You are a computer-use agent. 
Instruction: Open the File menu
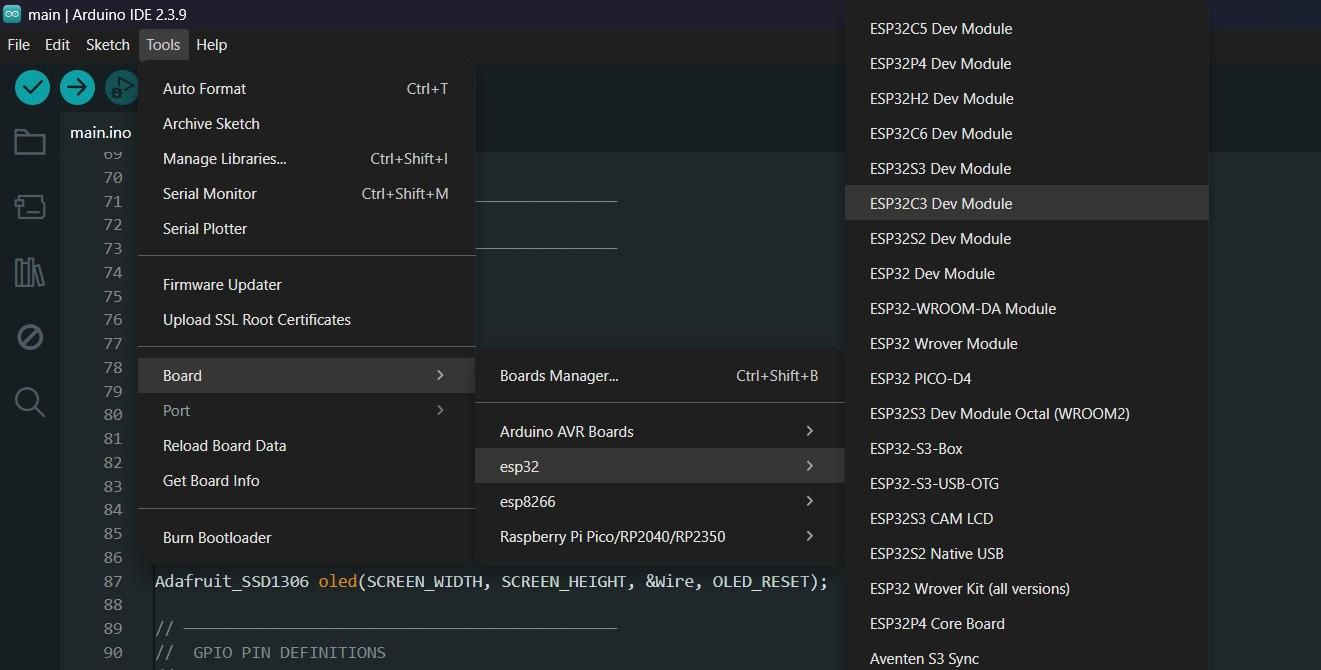18,45
